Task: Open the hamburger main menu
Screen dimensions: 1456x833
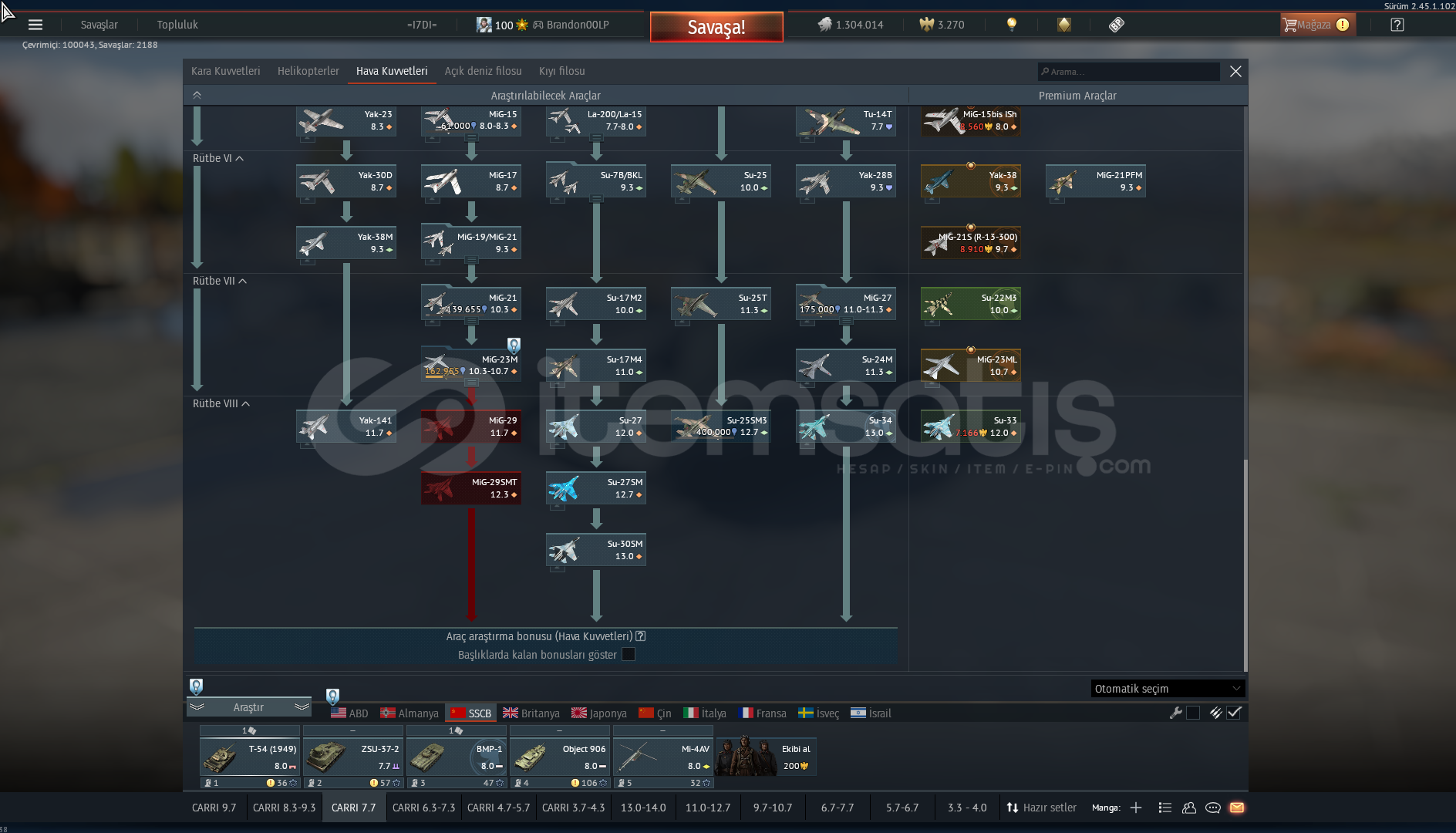Action: pyautogui.click(x=35, y=25)
